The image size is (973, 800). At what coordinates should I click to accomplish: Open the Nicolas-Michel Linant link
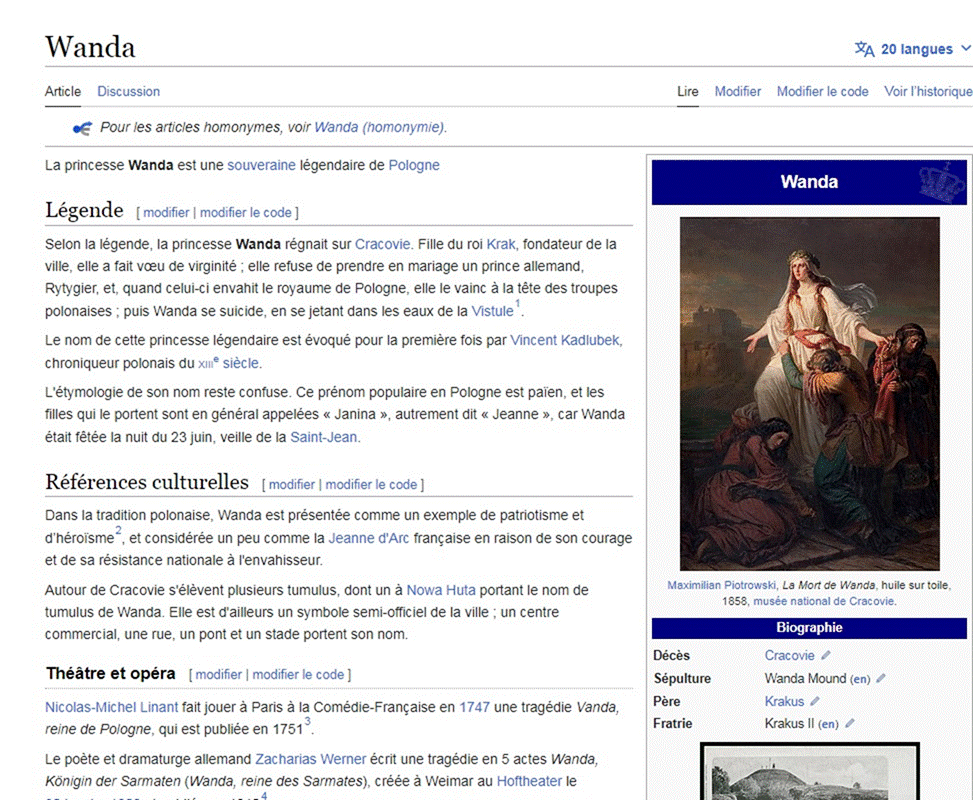(111, 707)
